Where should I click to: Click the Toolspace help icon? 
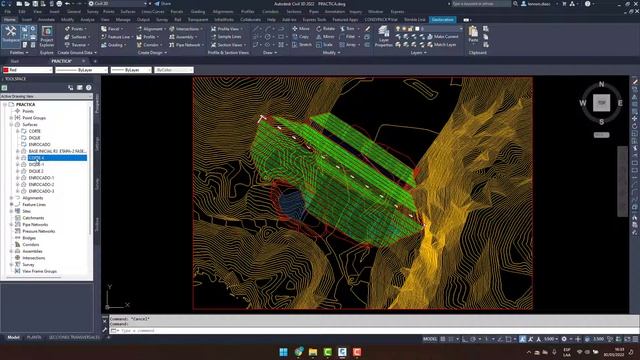[x=89, y=87]
